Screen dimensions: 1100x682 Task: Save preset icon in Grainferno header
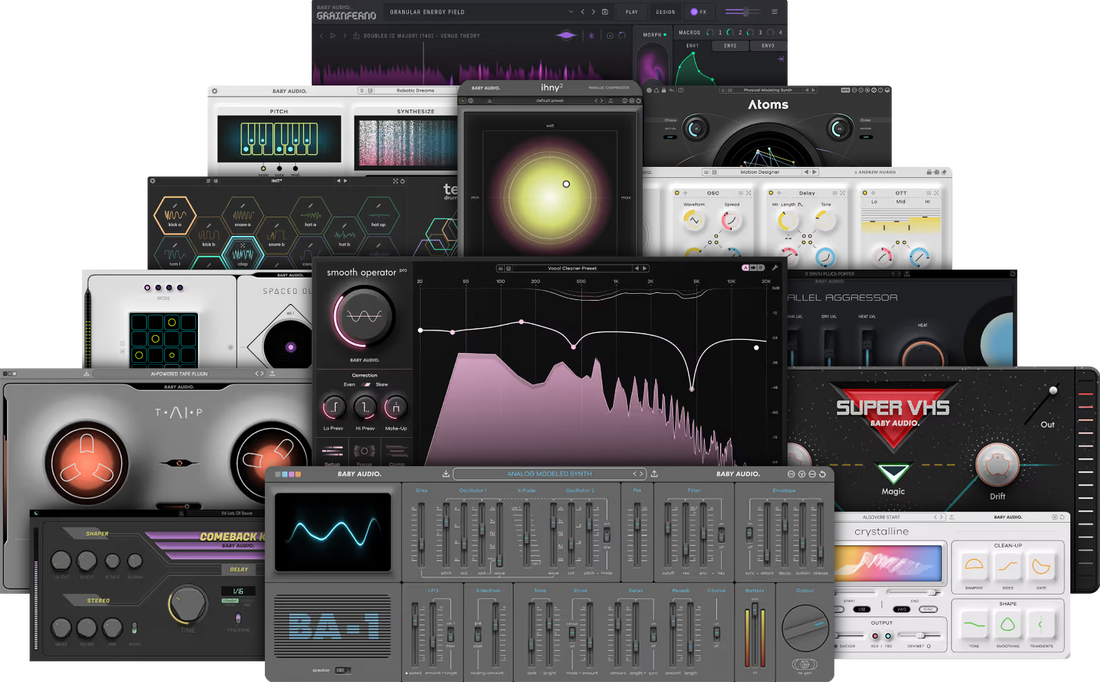point(605,12)
